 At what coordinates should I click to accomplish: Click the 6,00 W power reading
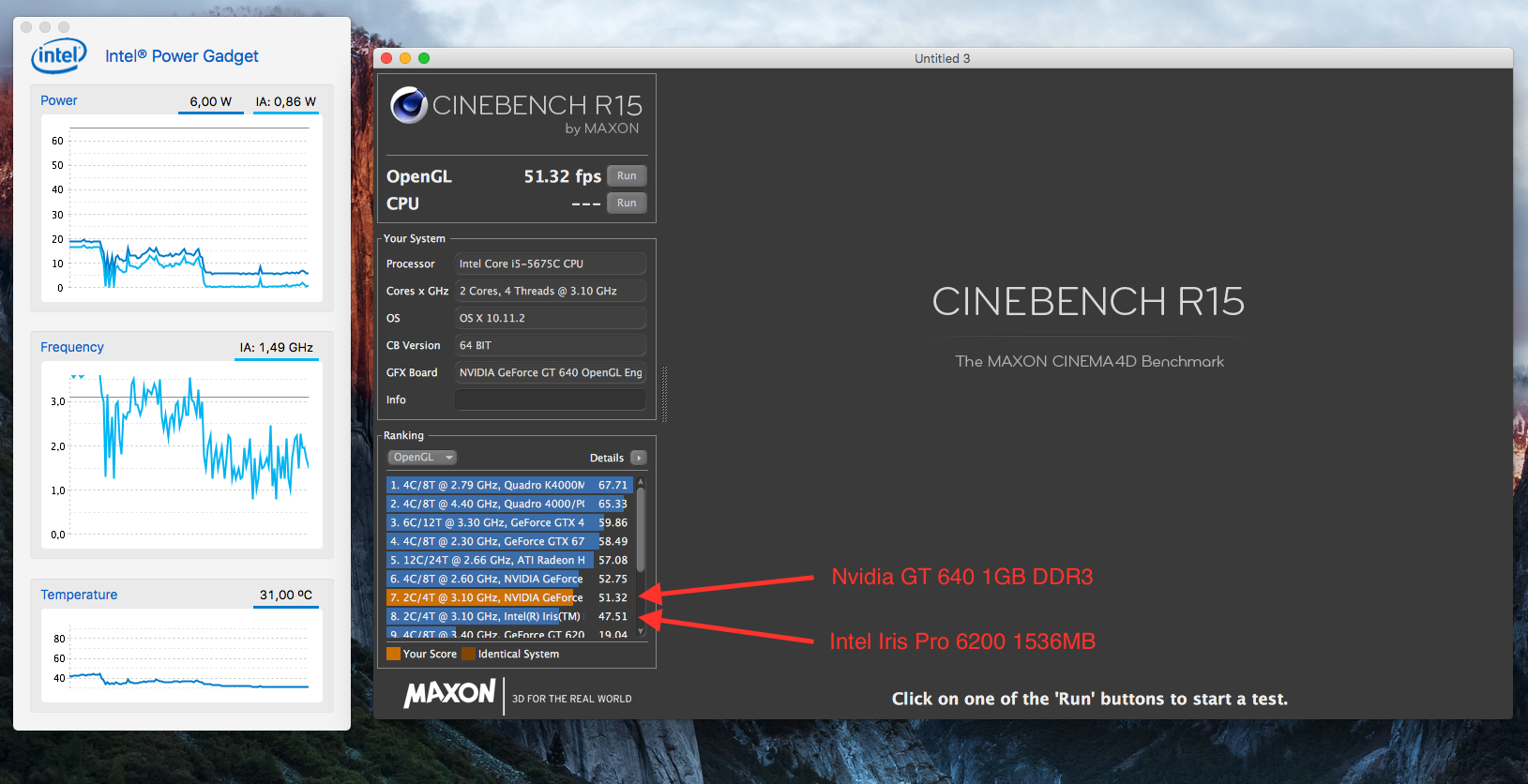[211, 101]
